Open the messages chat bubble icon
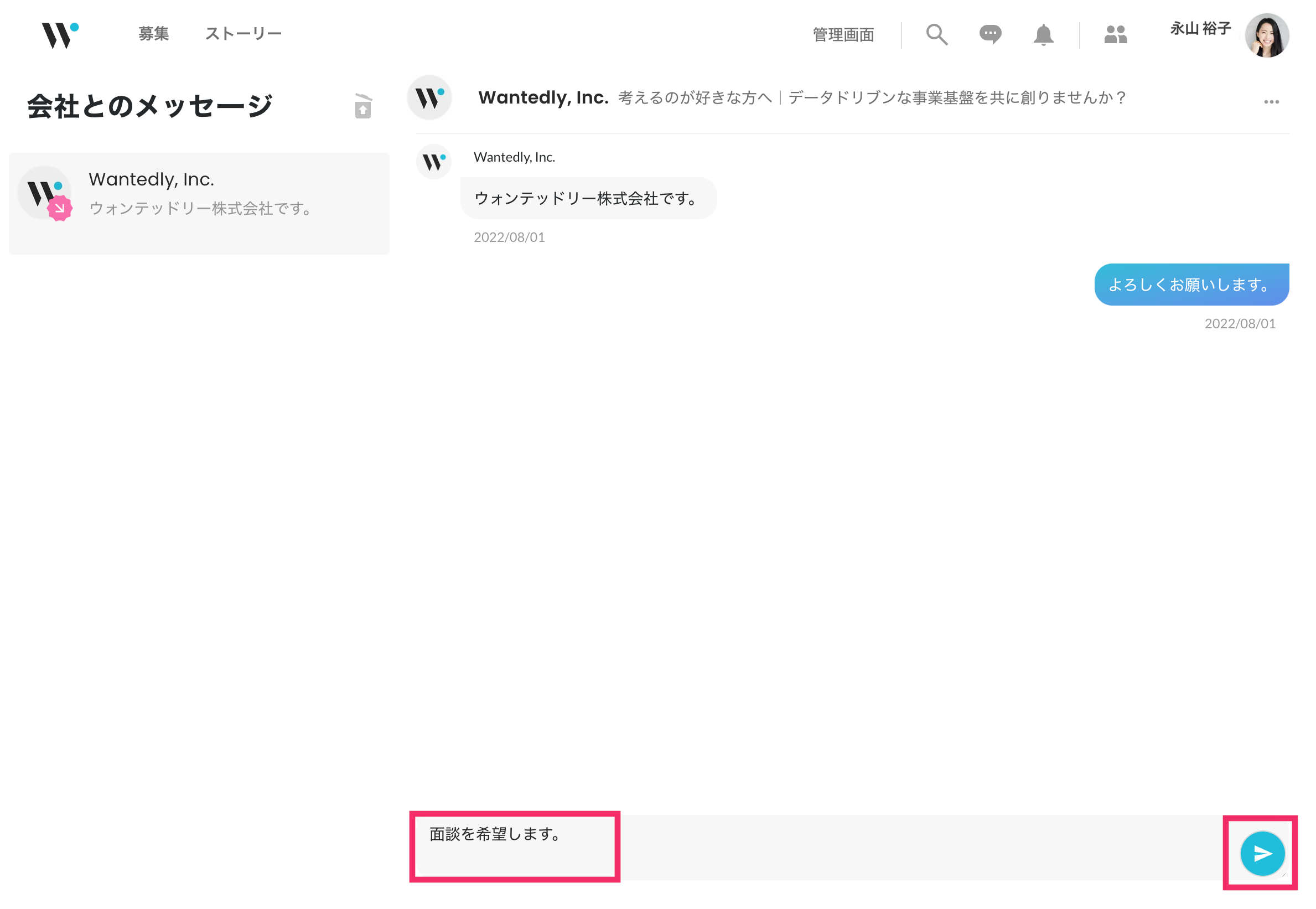This screenshot has height=909, width=1316. [x=990, y=35]
